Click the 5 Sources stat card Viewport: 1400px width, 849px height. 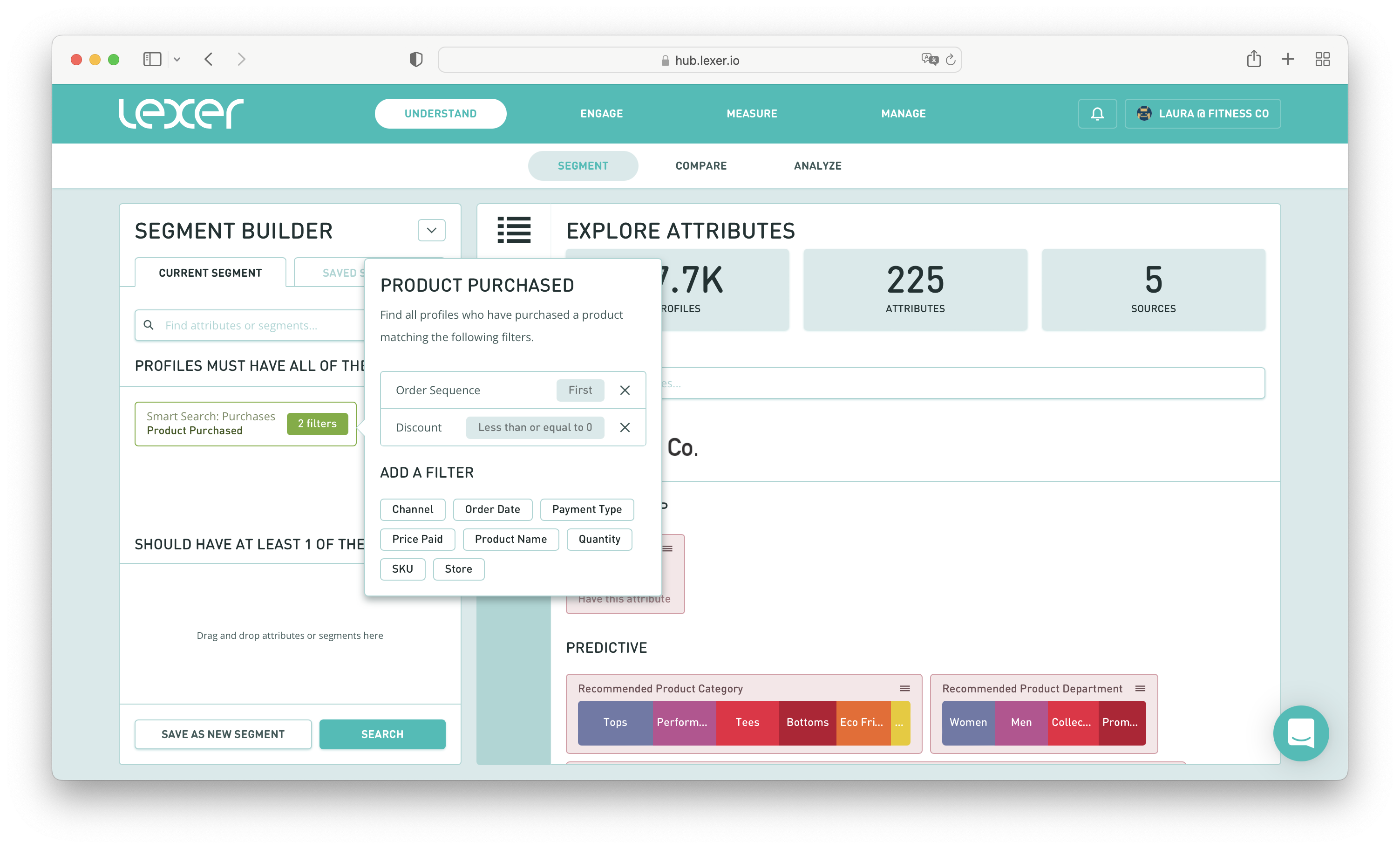1154,289
